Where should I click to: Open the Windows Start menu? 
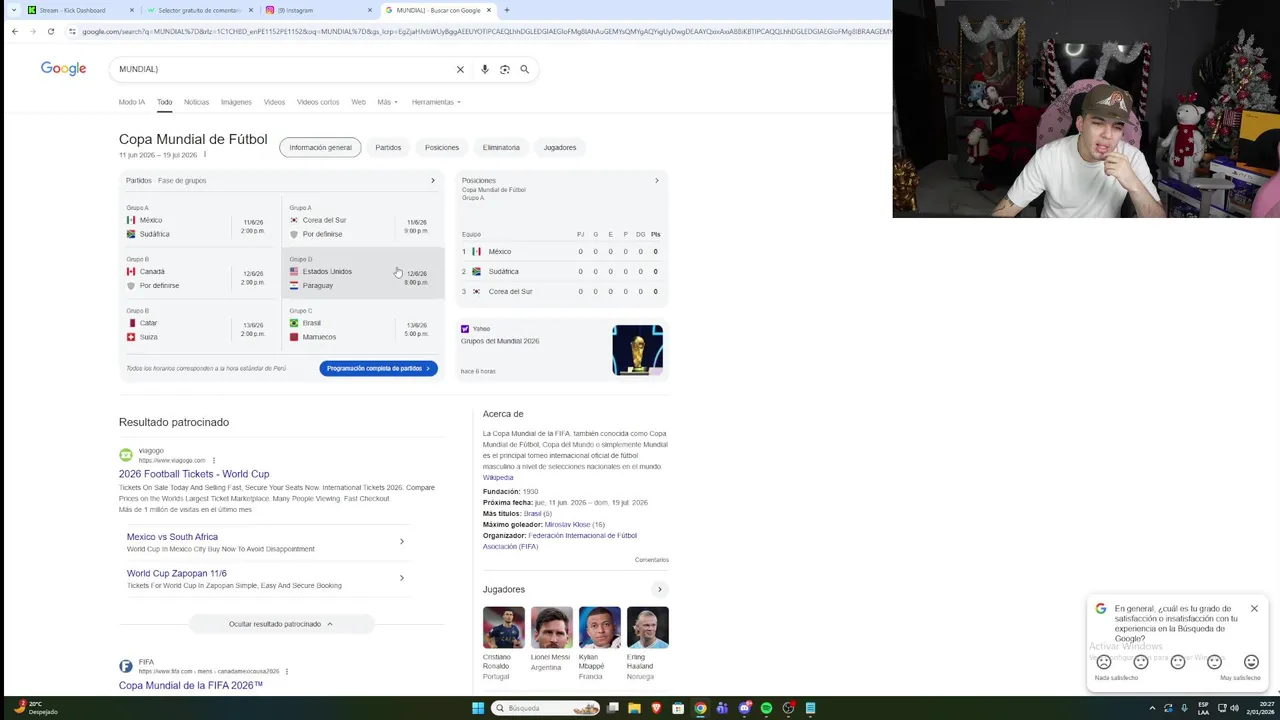pyautogui.click(x=478, y=708)
